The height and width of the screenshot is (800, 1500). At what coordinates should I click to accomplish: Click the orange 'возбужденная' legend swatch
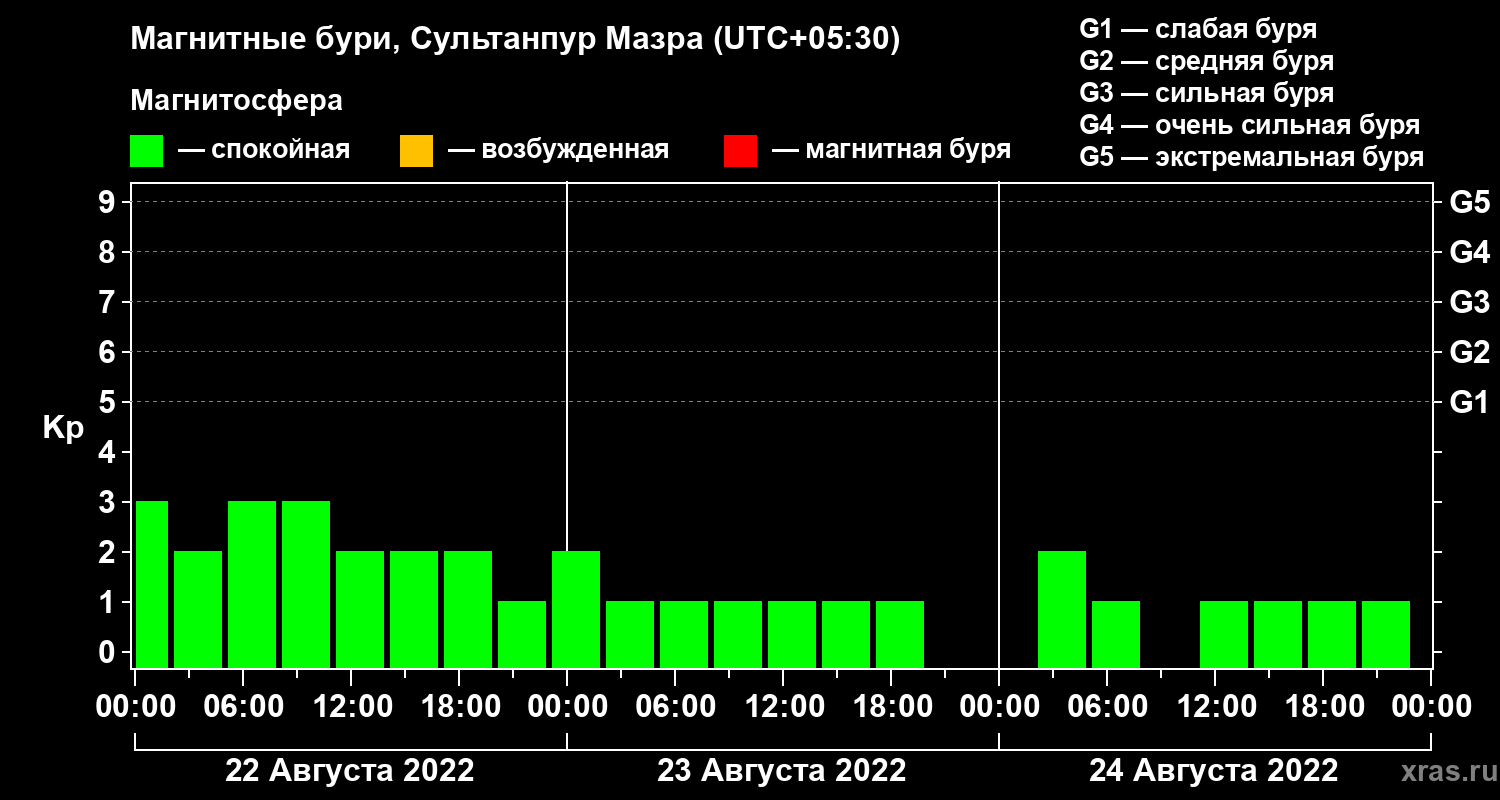[x=416, y=151]
